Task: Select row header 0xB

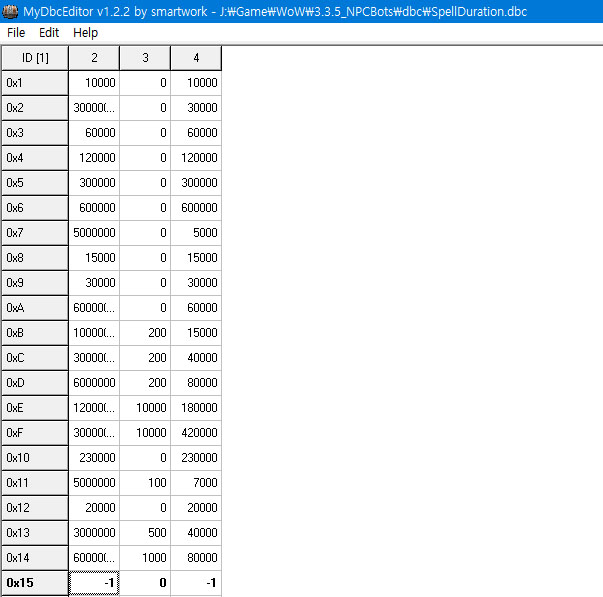Action: click(35, 333)
